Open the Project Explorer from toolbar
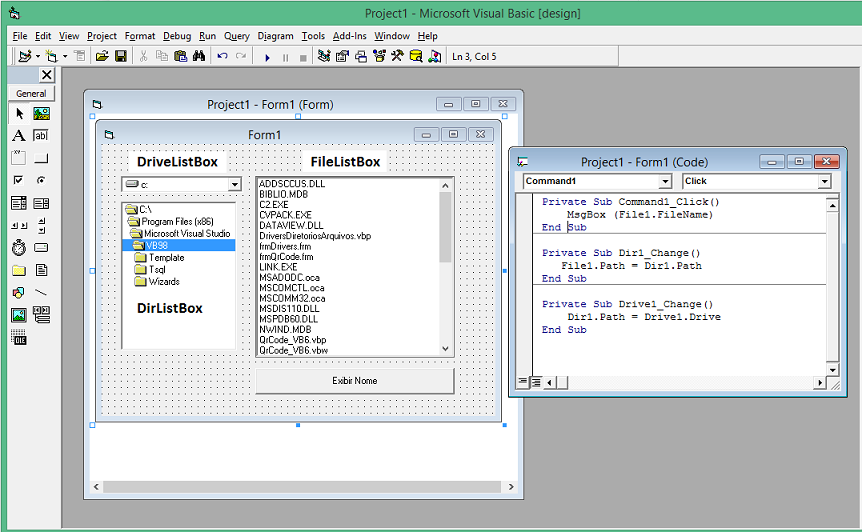862x532 pixels. pyautogui.click(x=324, y=56)
